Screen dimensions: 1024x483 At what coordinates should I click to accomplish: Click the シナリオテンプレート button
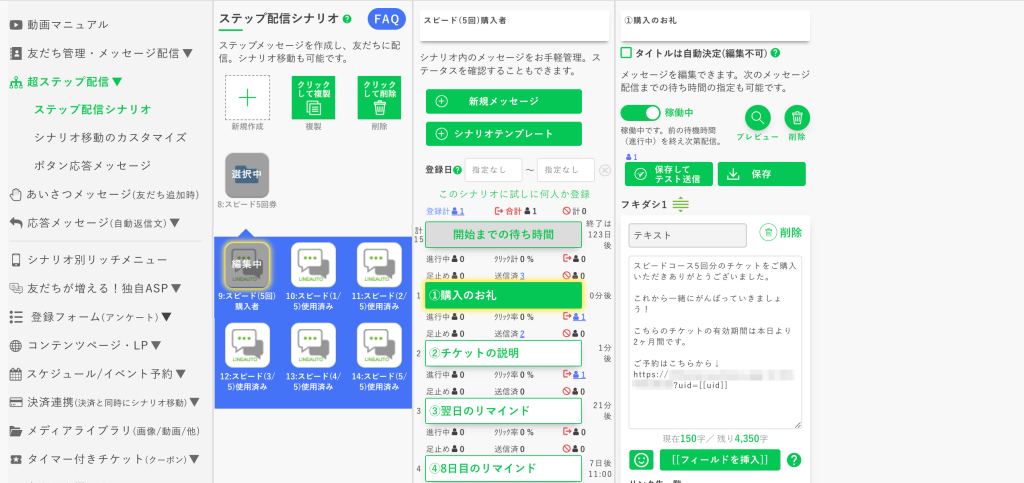click(504, 134)
